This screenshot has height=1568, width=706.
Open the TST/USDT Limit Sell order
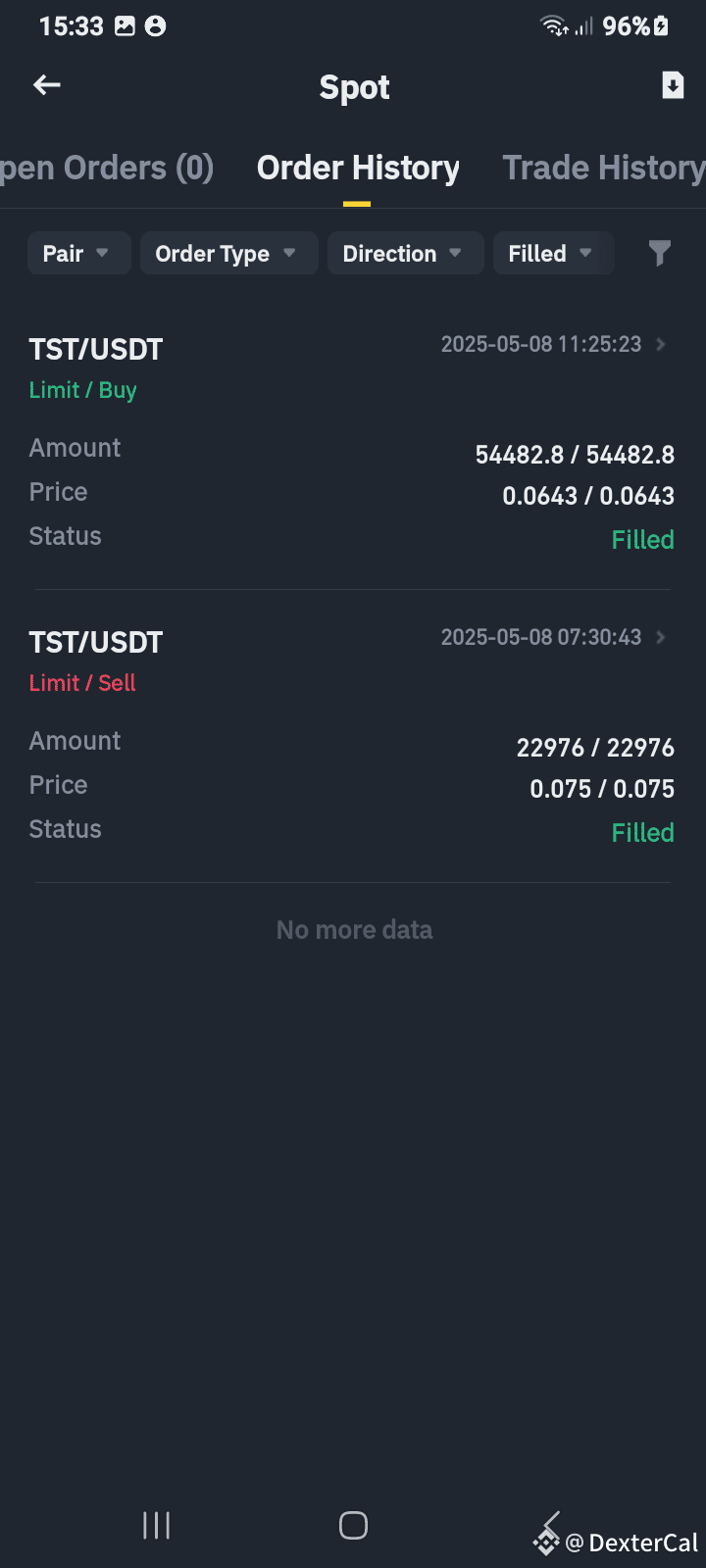[353, 737]
